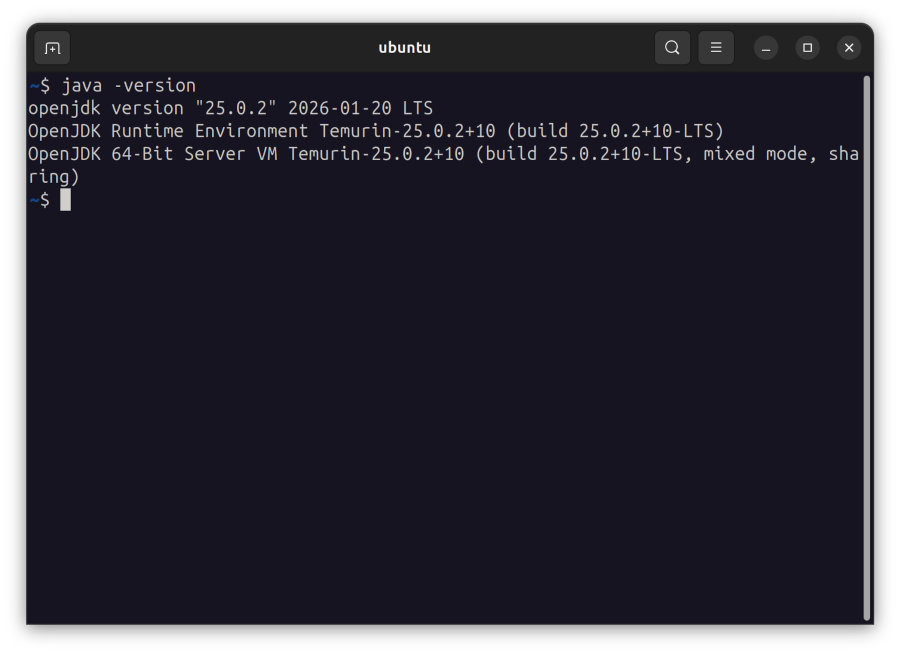Click the blinking terminal cursor
This screenshot has width=900, height=654.
pyautogui.click(x=66, y=199)
